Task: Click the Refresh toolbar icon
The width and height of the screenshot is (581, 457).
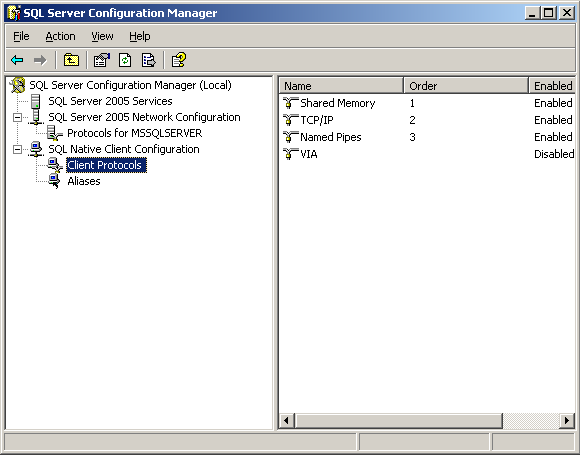Action: click(125, 60)
